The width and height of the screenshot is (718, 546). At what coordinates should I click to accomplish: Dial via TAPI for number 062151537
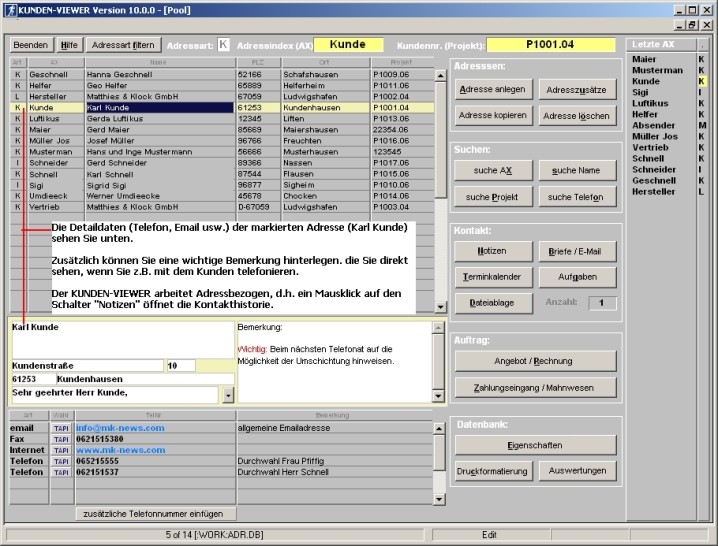[61, 473]
